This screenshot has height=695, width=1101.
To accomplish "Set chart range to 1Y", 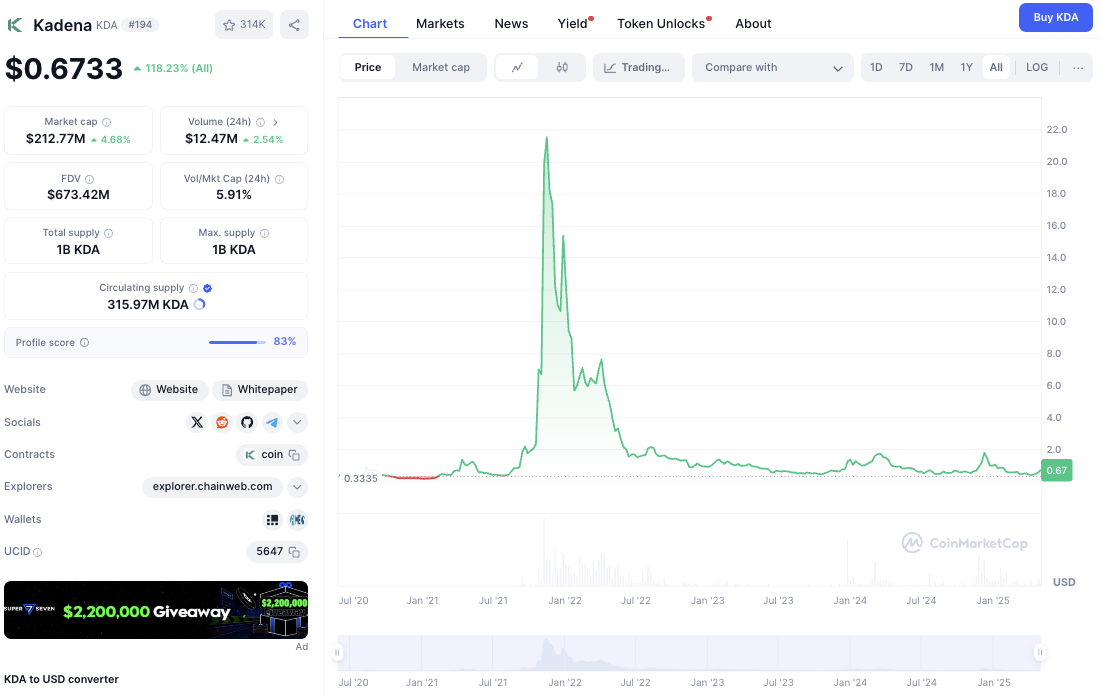I will coord(967,67).
